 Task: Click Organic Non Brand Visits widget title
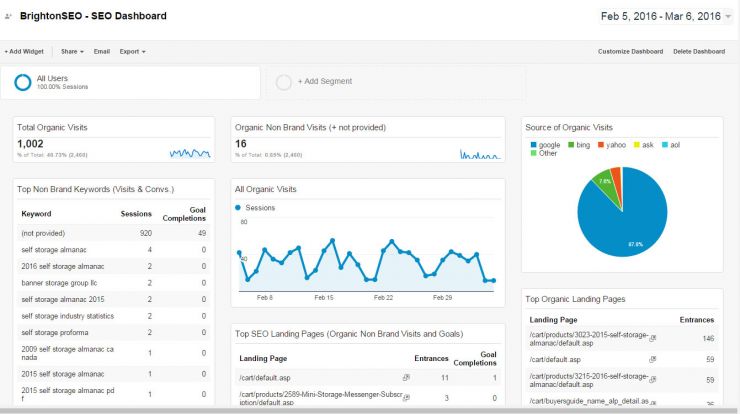311,127
